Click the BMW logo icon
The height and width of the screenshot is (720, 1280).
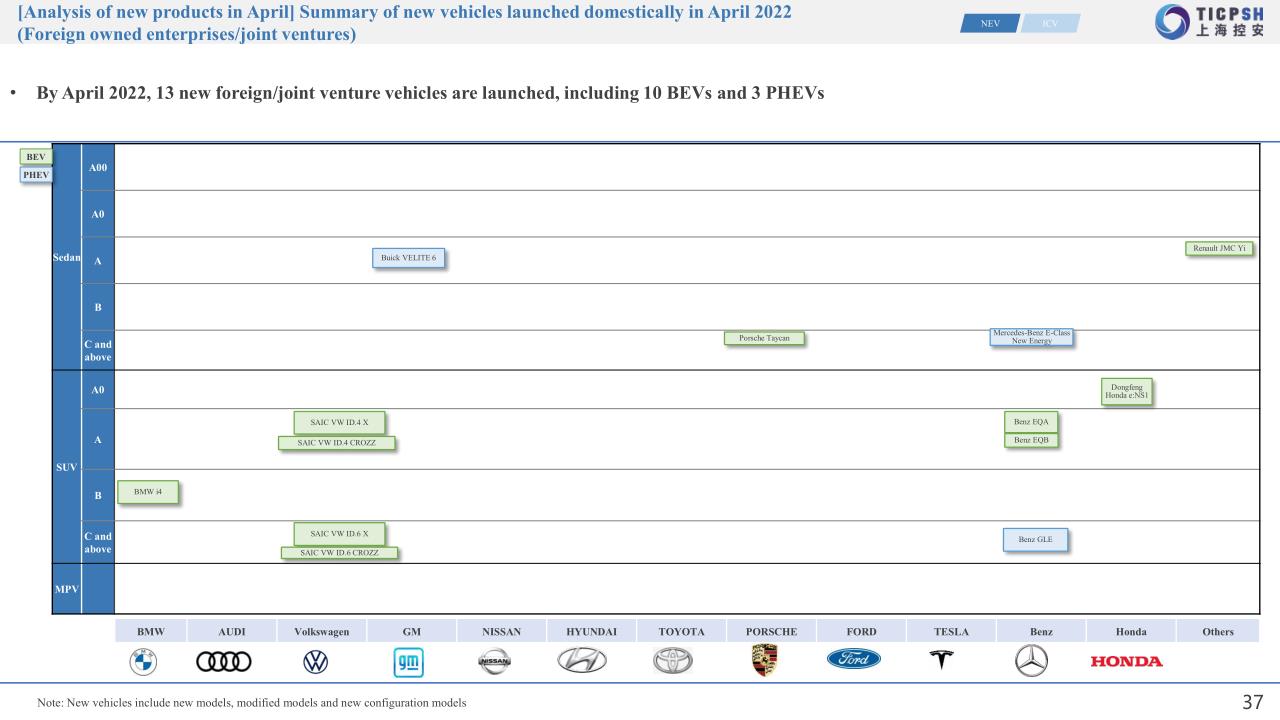coord(143,661)
